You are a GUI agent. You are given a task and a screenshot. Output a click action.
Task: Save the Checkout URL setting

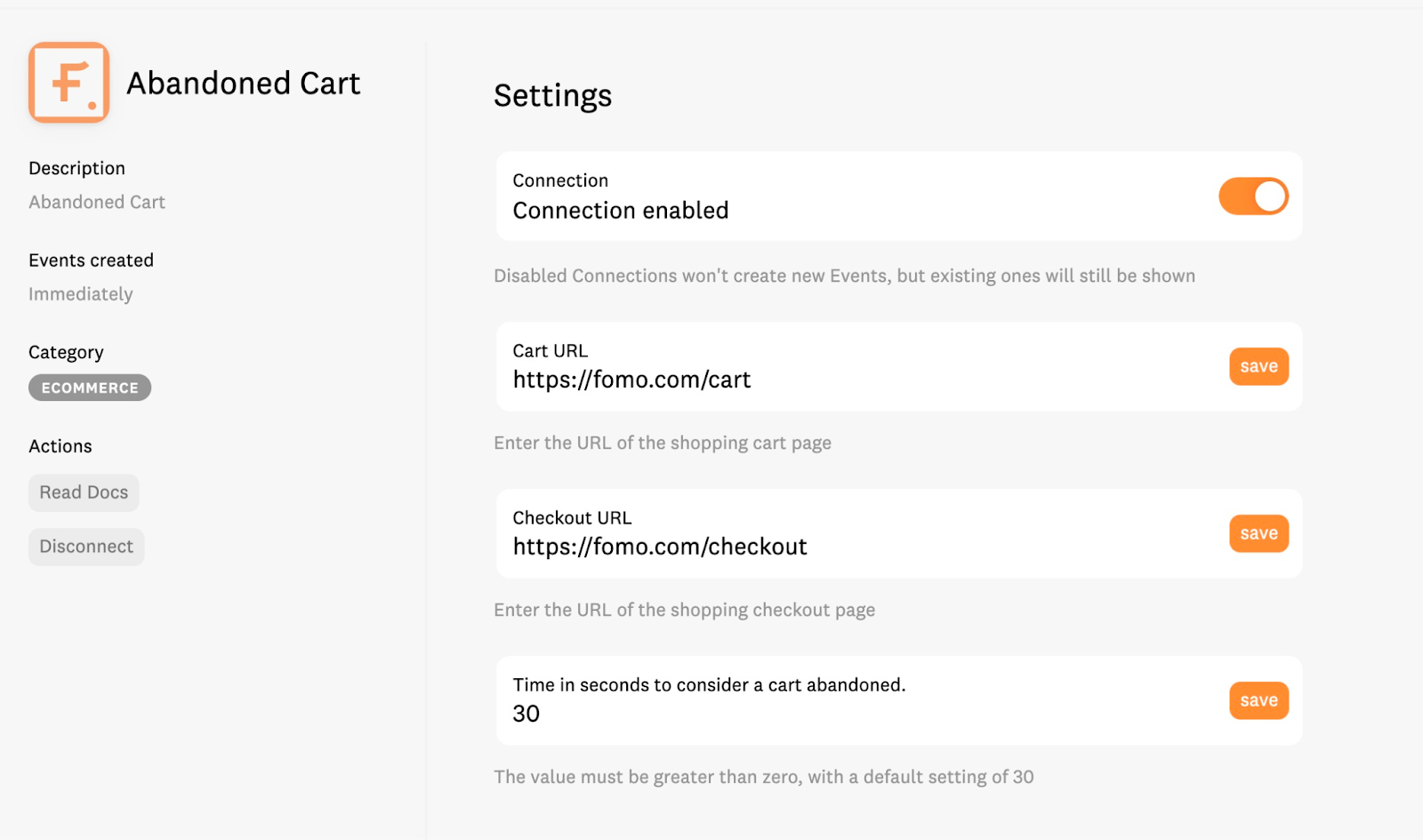pyautogui.click(x=1258, y=533)
